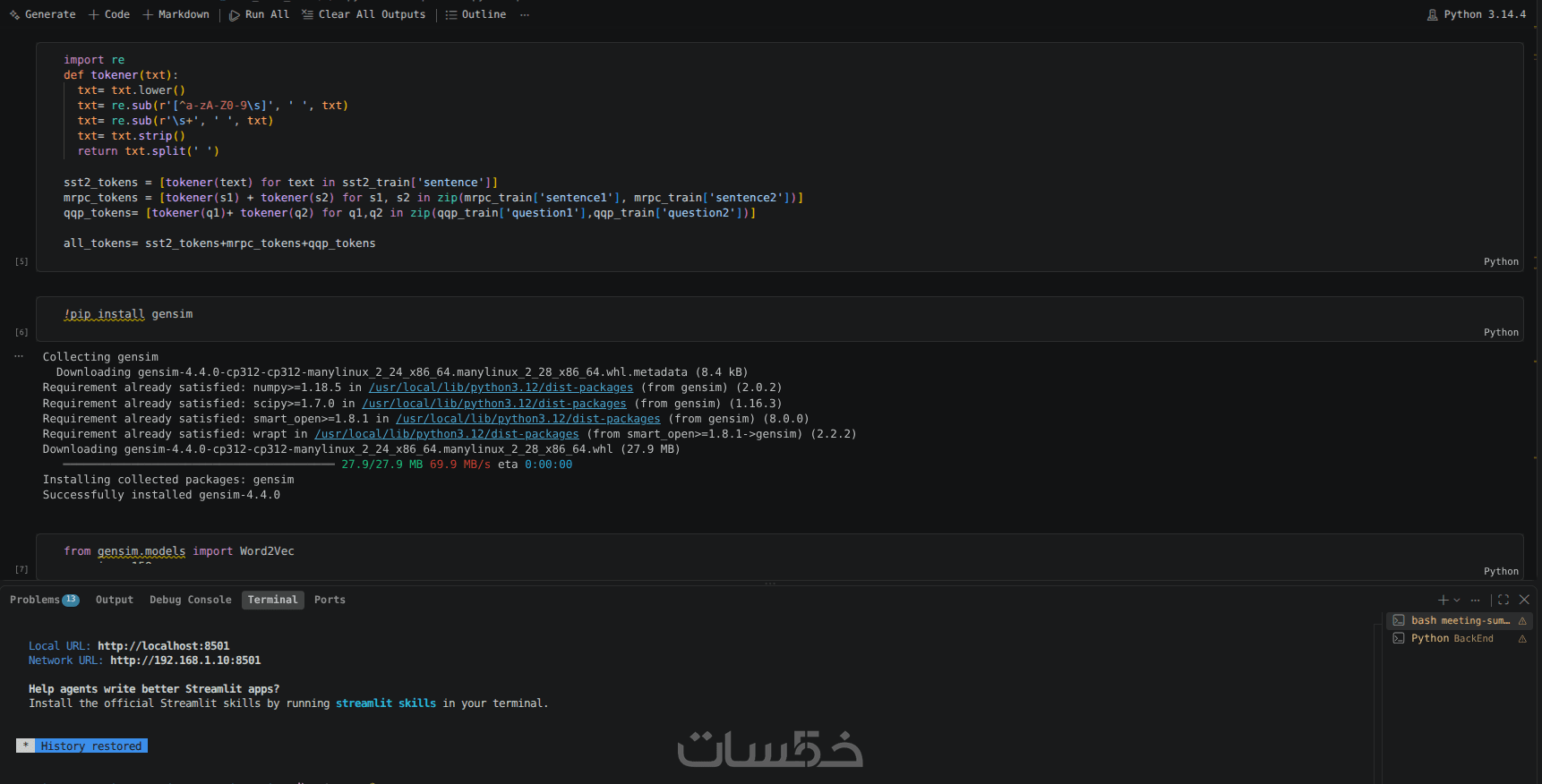Click the 'txt= txt.lower()' line
This screenshot has height=784, width=1542.
[x=132, y=90]
